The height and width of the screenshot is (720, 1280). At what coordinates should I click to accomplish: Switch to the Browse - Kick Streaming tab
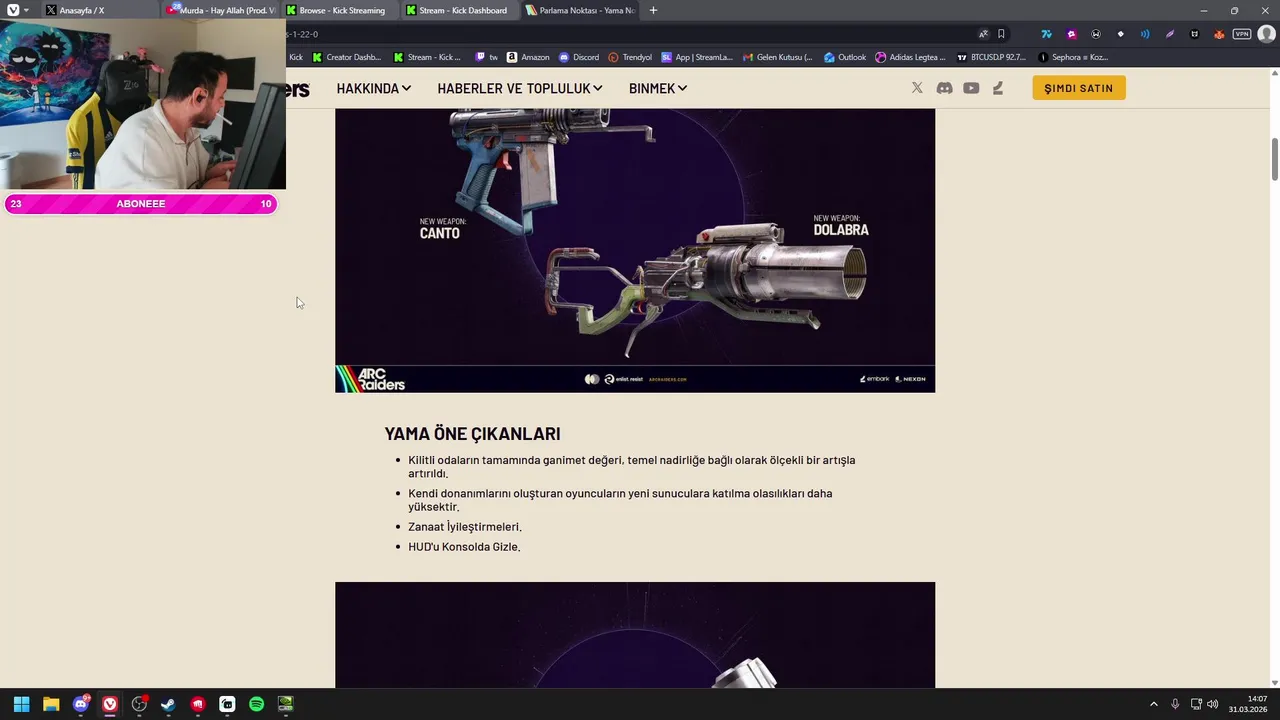pyautogui.click(x=340, y=10)
